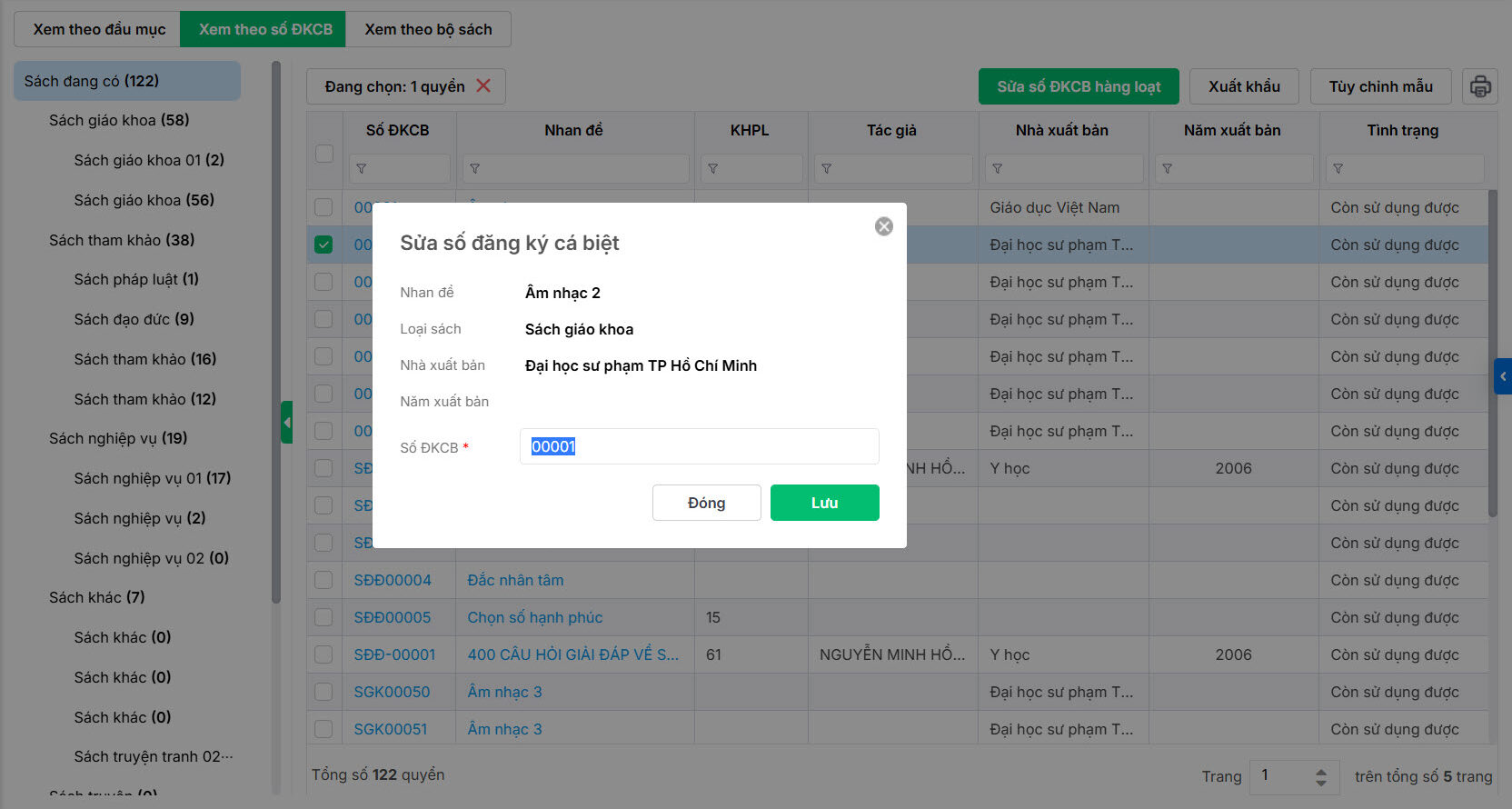This screenshot has width=1512, height=809.
Task: Click the printer icon
Action: coord(1480,86)
